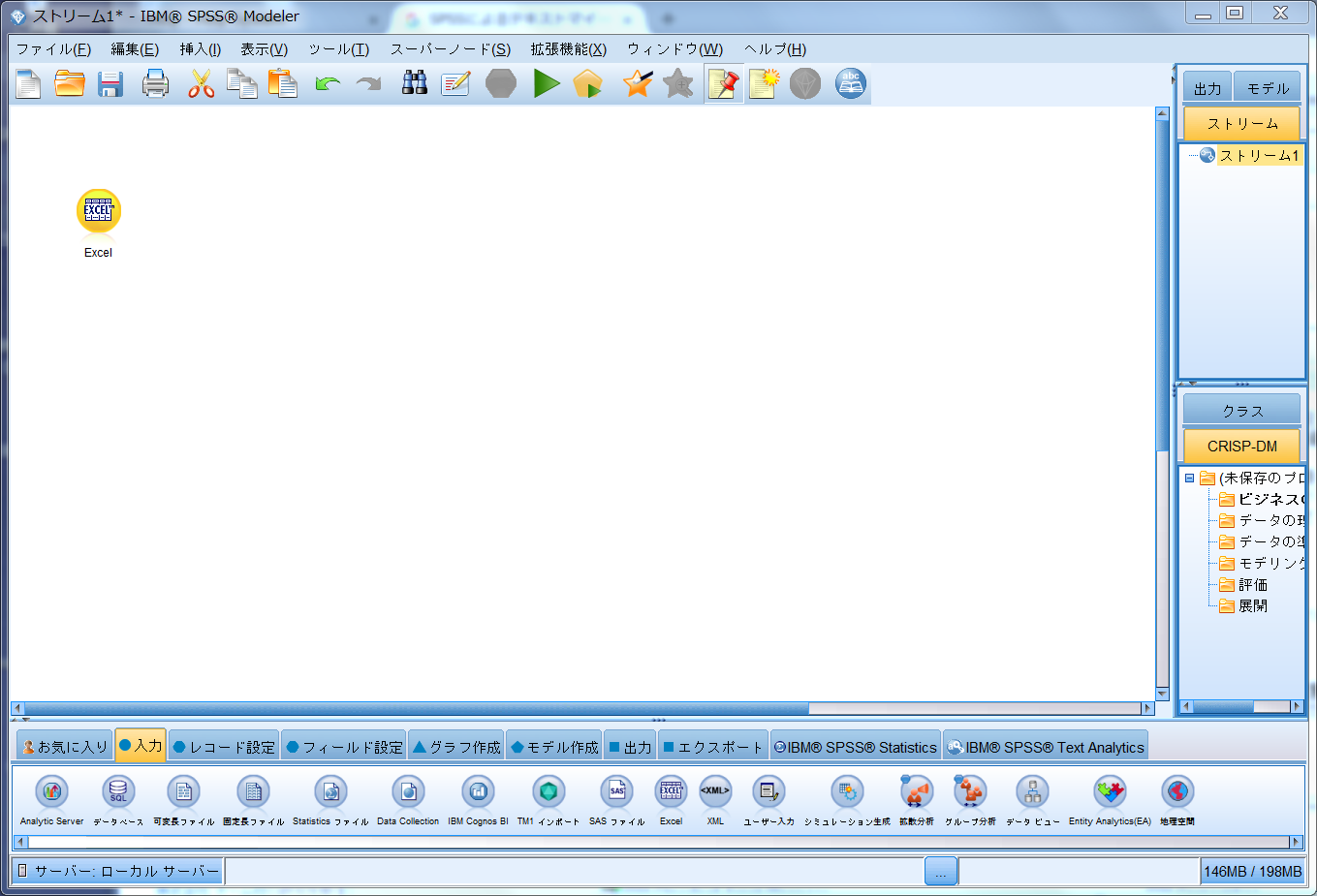The width and height of the screenshot is (1317, 896).
Task: Click the grey redo arrow icon
Action: tap(368, 84)
